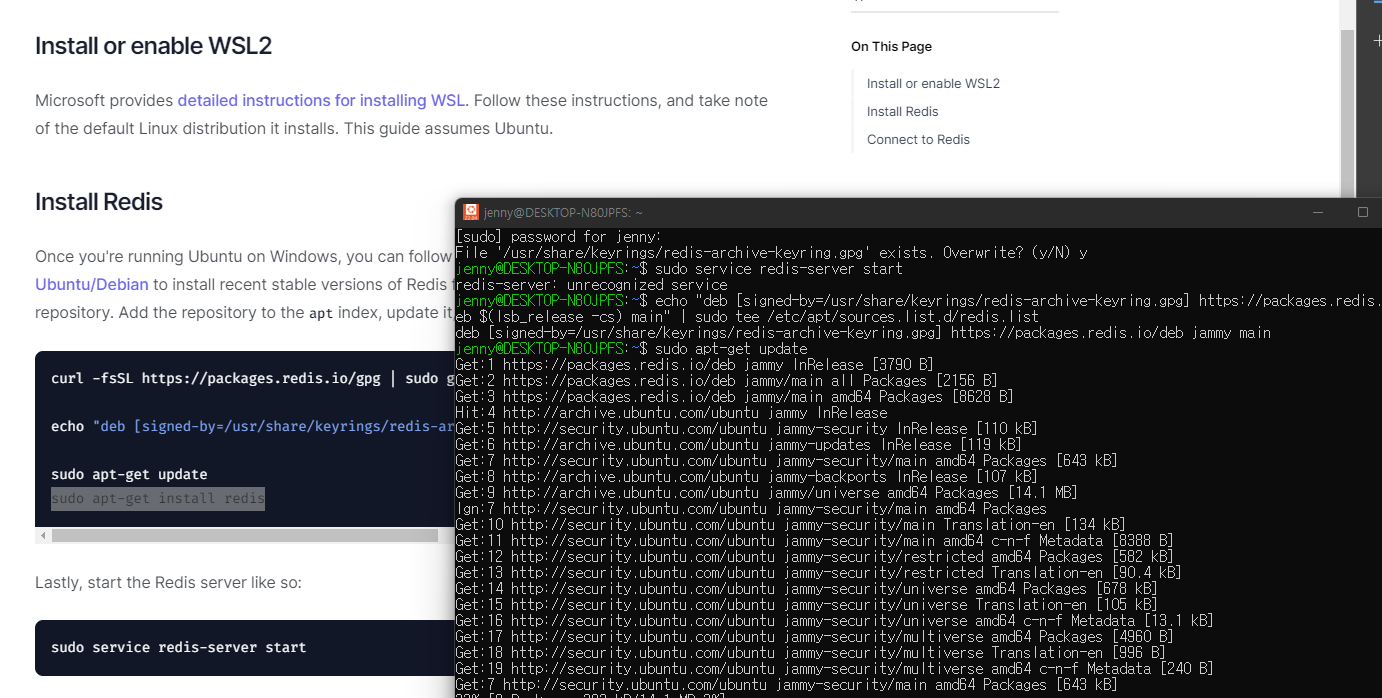This screenshot has width=1382, height=698.
Task: Click terminal line sudo service redis-server start
Action: [x=679, y=269]
